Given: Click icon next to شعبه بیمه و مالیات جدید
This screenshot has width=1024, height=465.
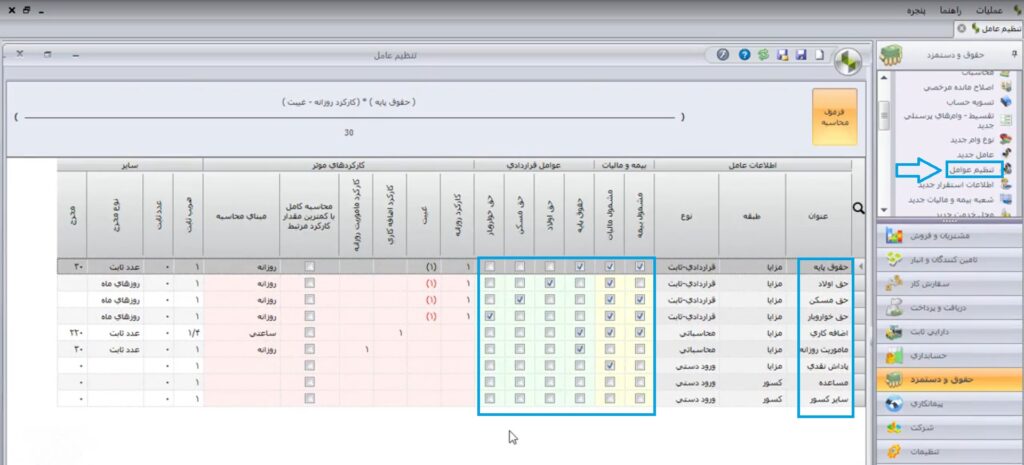Looking at the screenshot, I should 1006,199.
